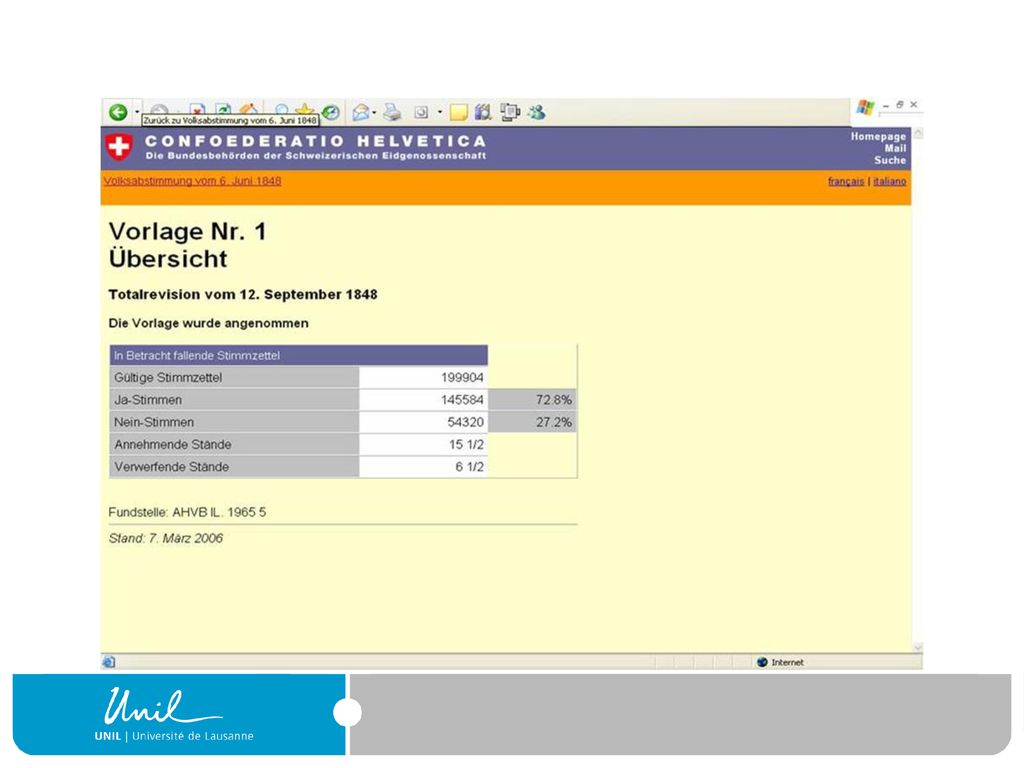Viewport: 1024px width, 768px height.
Task: Expand the Edit icon dropdown arrow
Action: [x=440, y=112]
